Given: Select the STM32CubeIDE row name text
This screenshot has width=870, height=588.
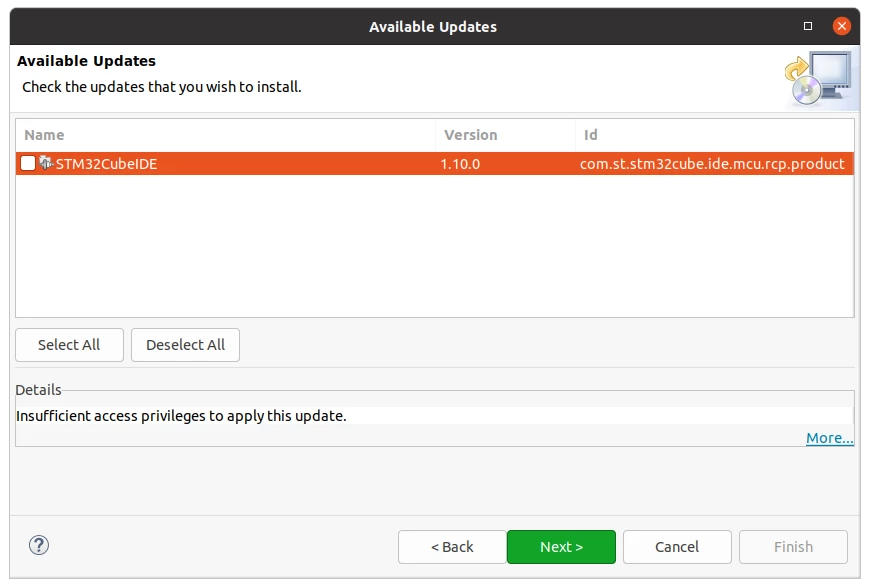Looking at the screenshot, I should click(x=107, y=164).
